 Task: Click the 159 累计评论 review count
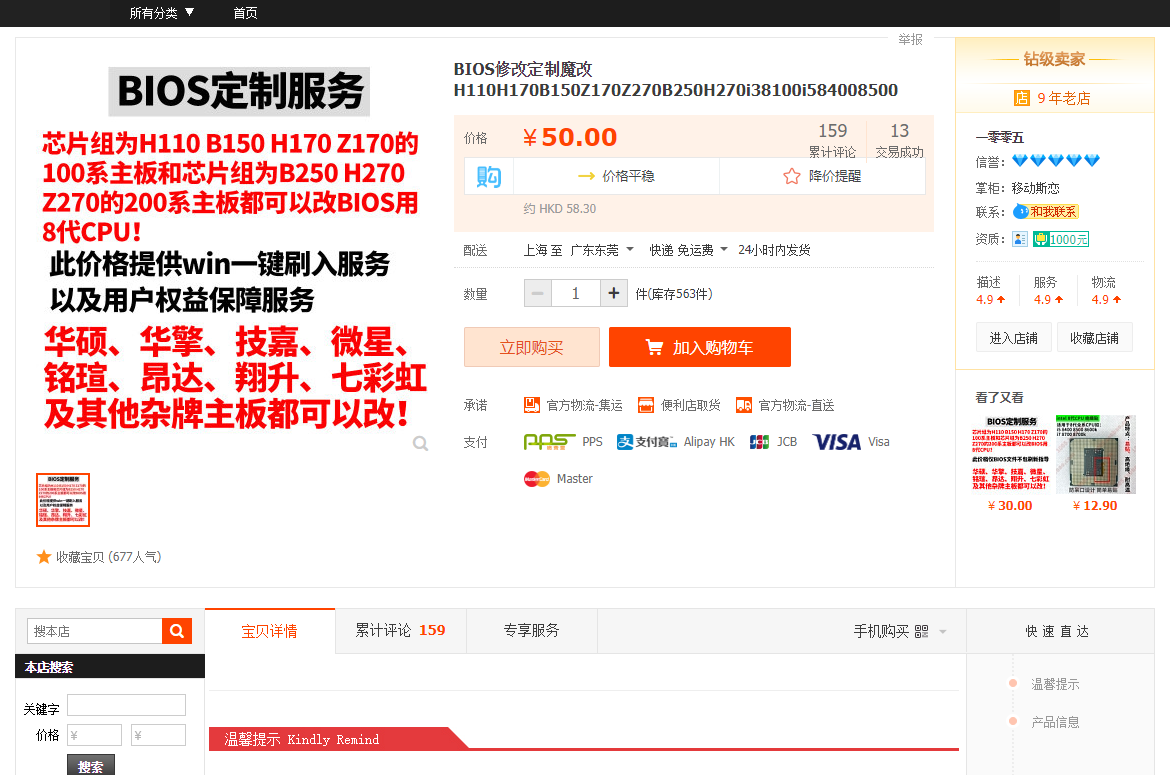point(833,140)
